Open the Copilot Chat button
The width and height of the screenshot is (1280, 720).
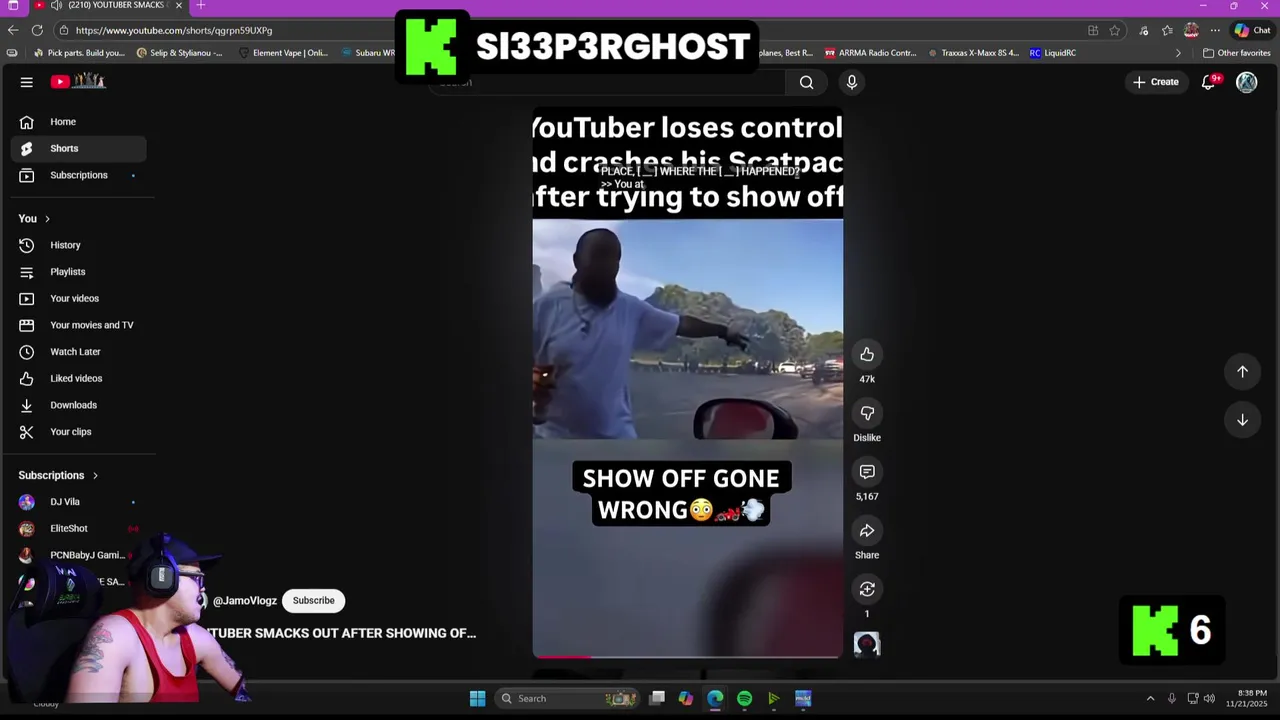coord(1251,30)
